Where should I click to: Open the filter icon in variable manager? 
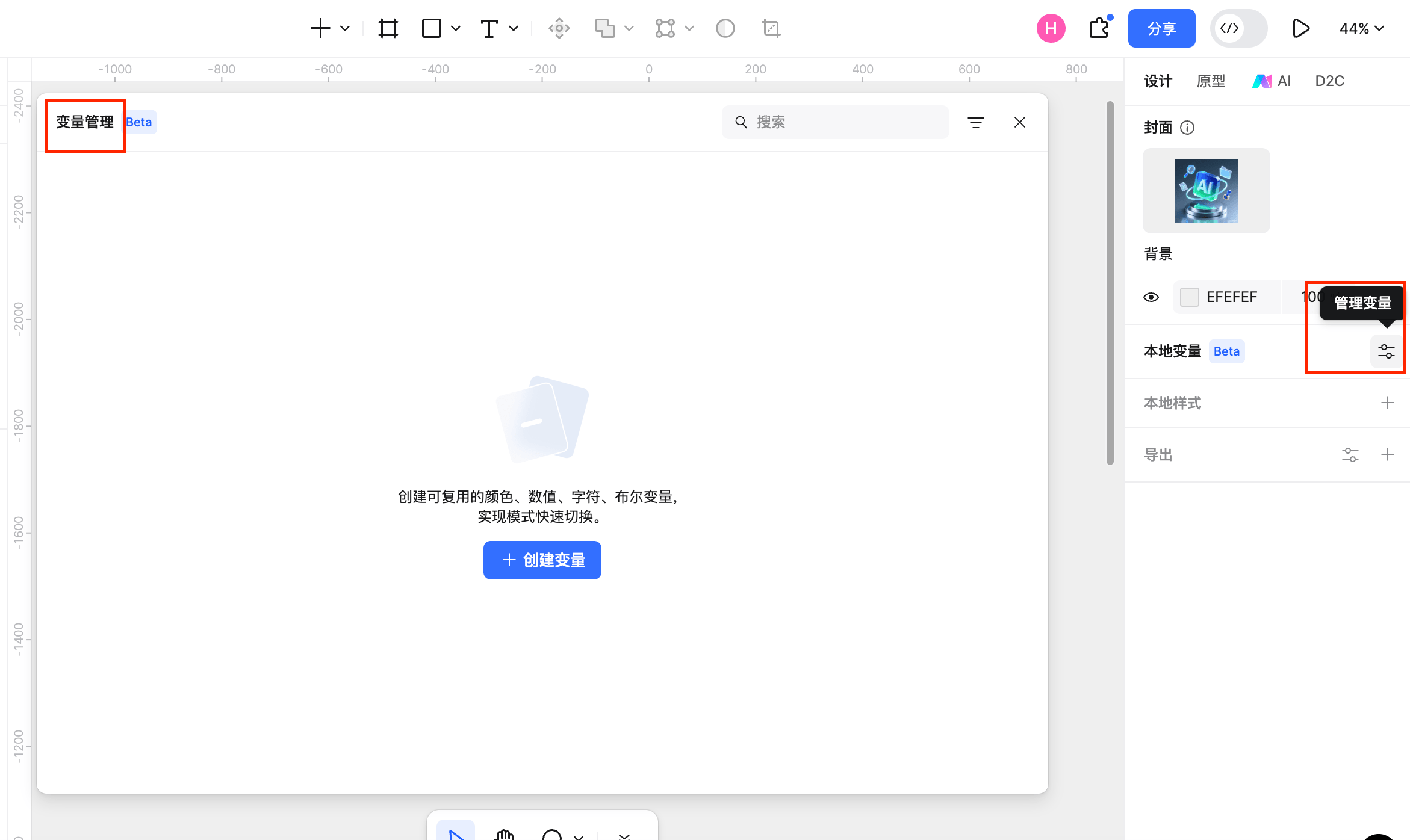click(976, 122)
